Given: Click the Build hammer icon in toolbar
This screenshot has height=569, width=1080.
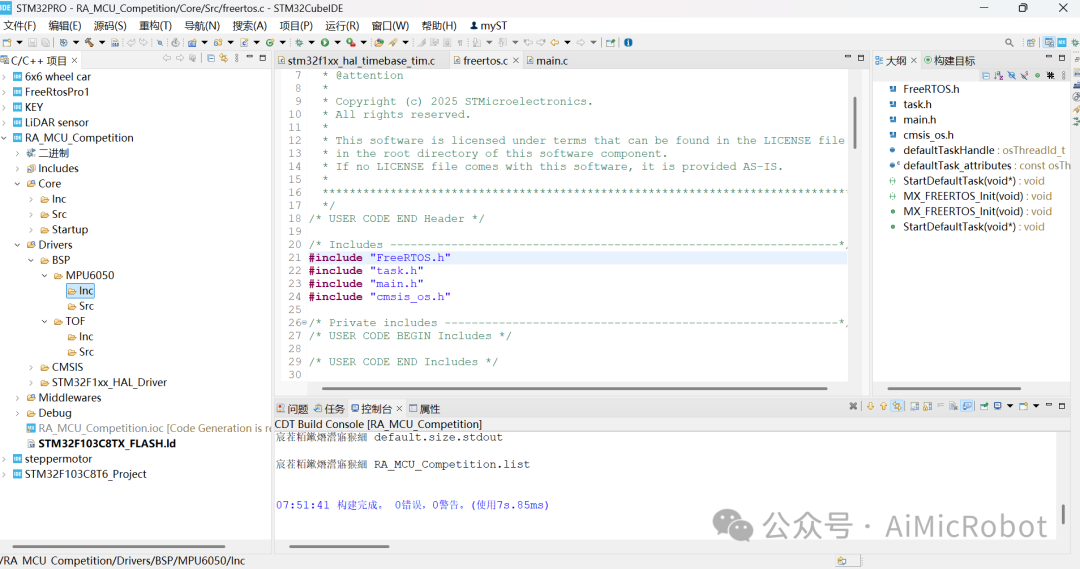Looking at the screenshot, I should click(x=89, y=42).
